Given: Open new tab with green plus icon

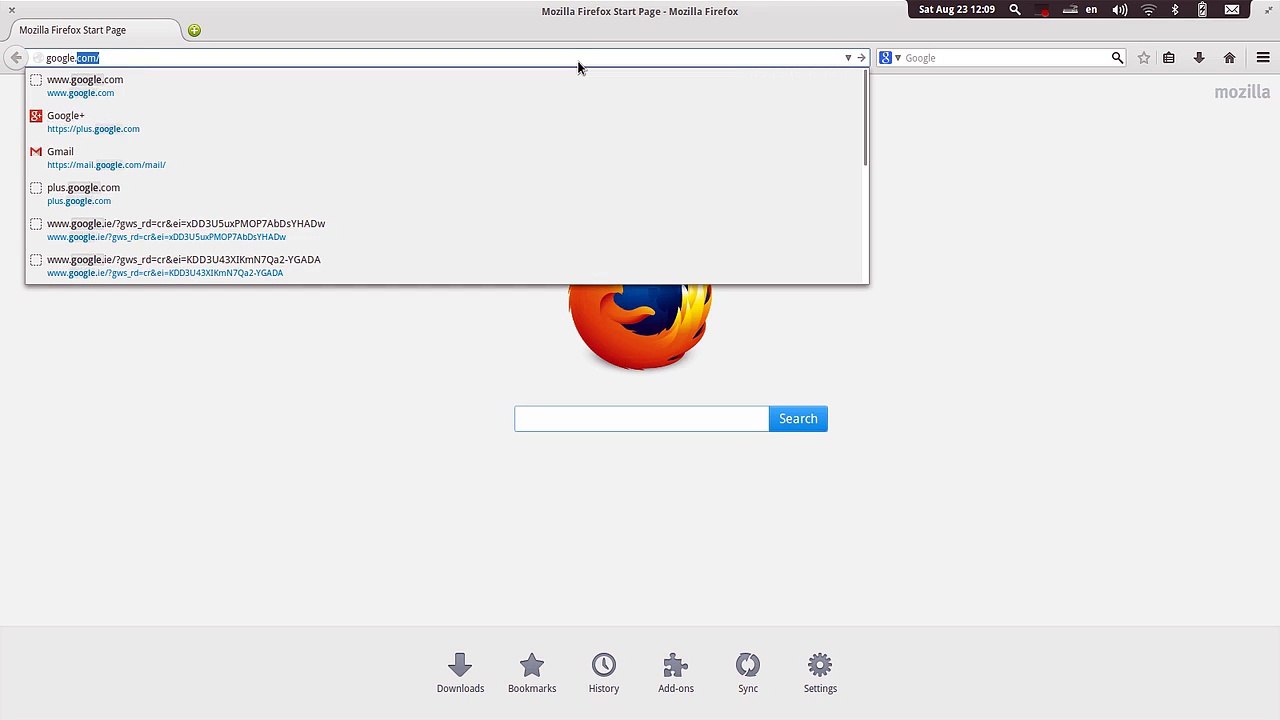Looking at the screenshot, I should [194, 30].
